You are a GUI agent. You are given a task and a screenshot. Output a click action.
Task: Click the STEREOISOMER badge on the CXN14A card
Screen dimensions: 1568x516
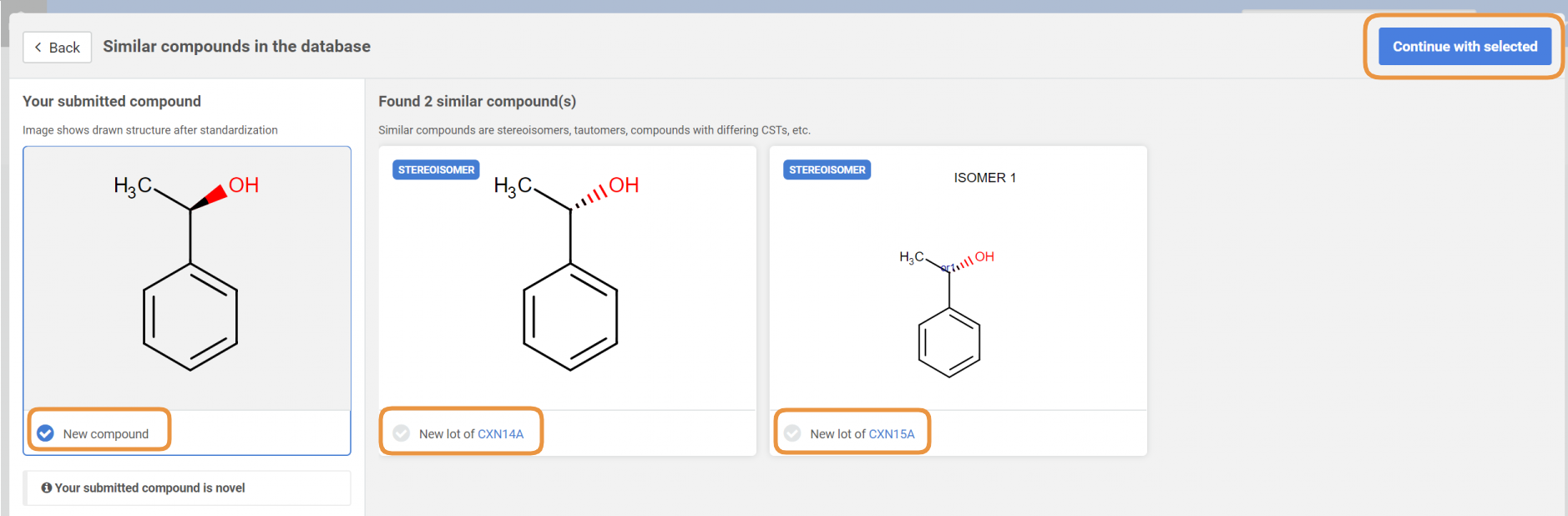[436, 169]
